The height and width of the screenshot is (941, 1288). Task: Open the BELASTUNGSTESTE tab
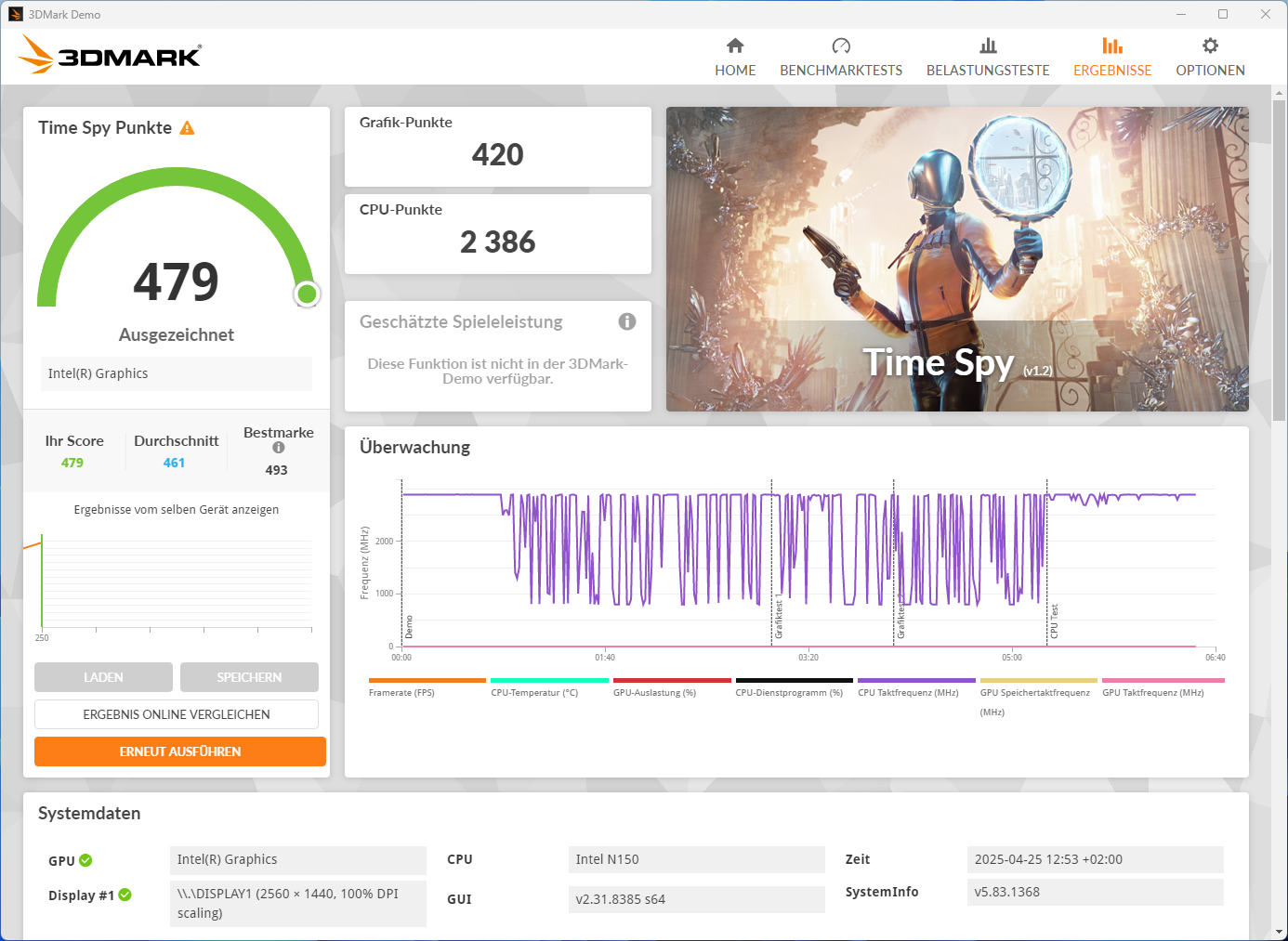988,58
